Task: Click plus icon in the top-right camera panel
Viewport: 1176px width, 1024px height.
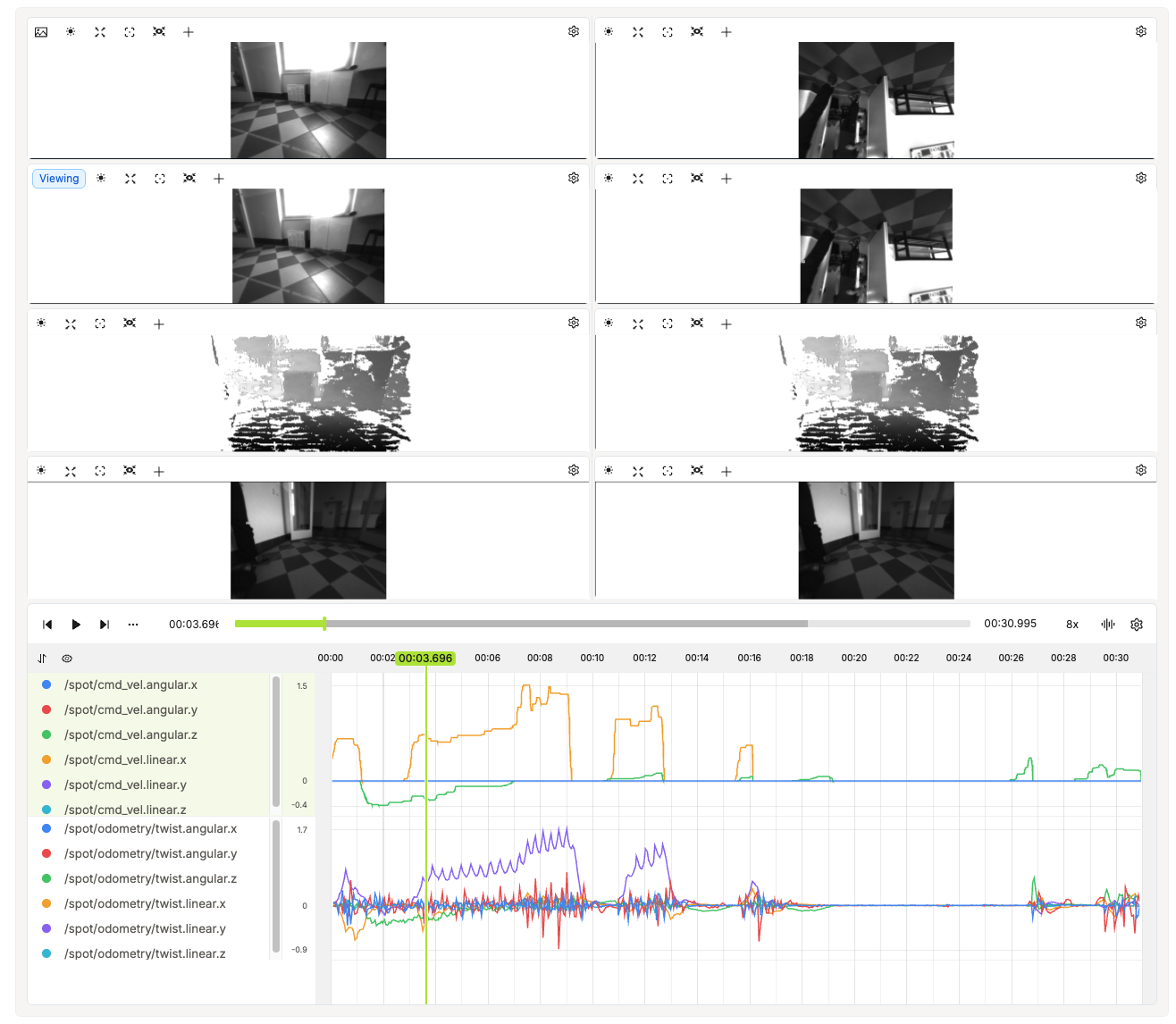Action: (x=727, y=32)
